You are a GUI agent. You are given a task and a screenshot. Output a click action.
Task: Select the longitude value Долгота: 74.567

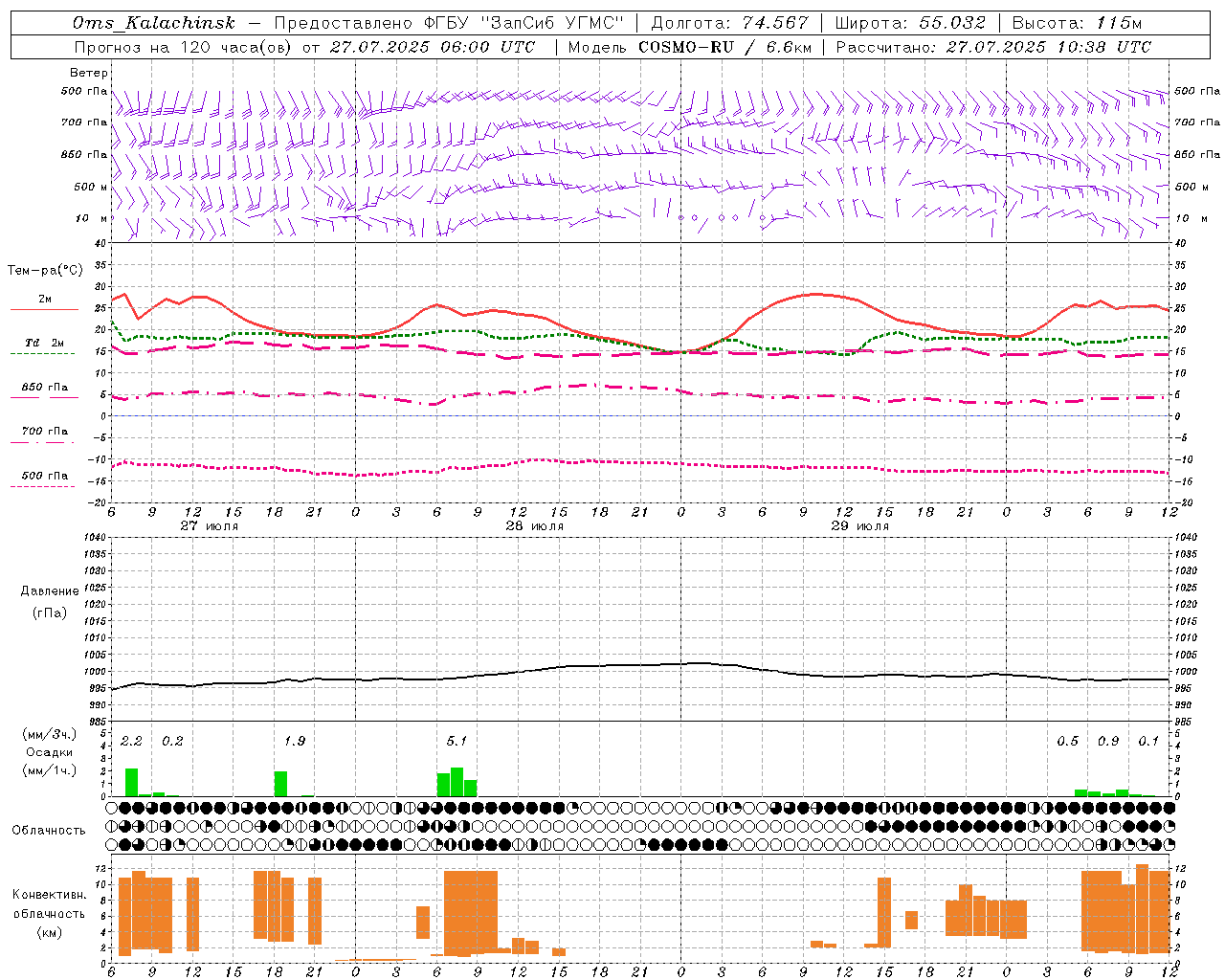729,23
